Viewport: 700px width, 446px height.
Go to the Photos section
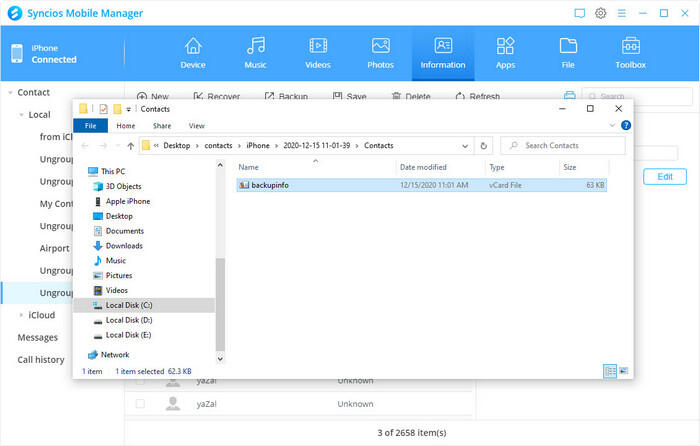[x=380, y=53]
